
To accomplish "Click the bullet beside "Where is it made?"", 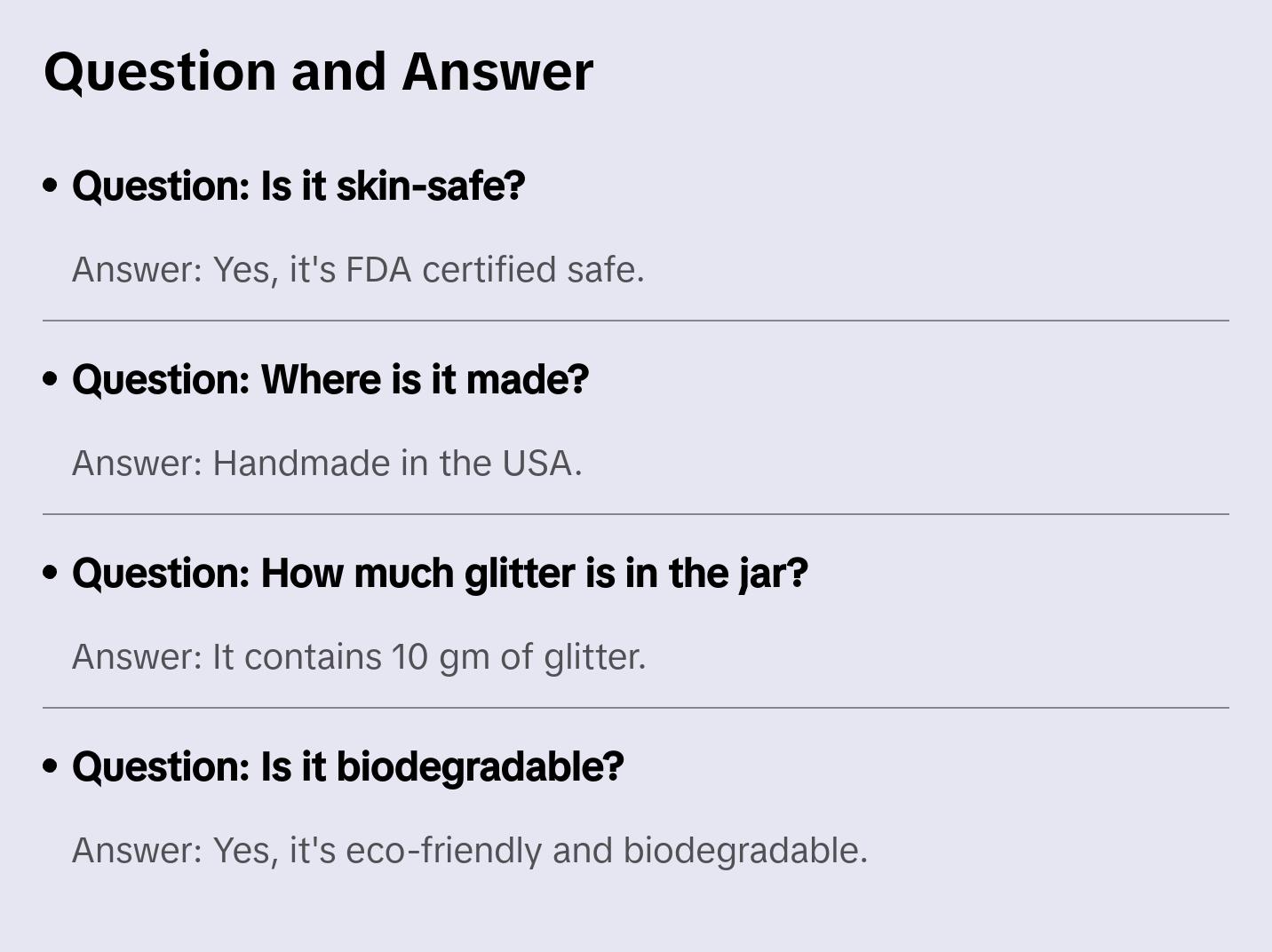I will point(51,379).
